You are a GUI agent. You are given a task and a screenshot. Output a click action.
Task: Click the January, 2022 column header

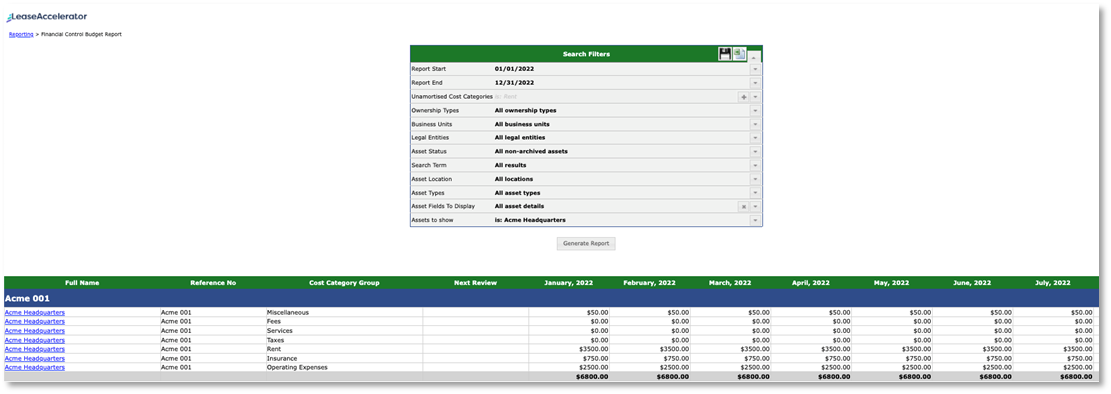click(568, 283)
